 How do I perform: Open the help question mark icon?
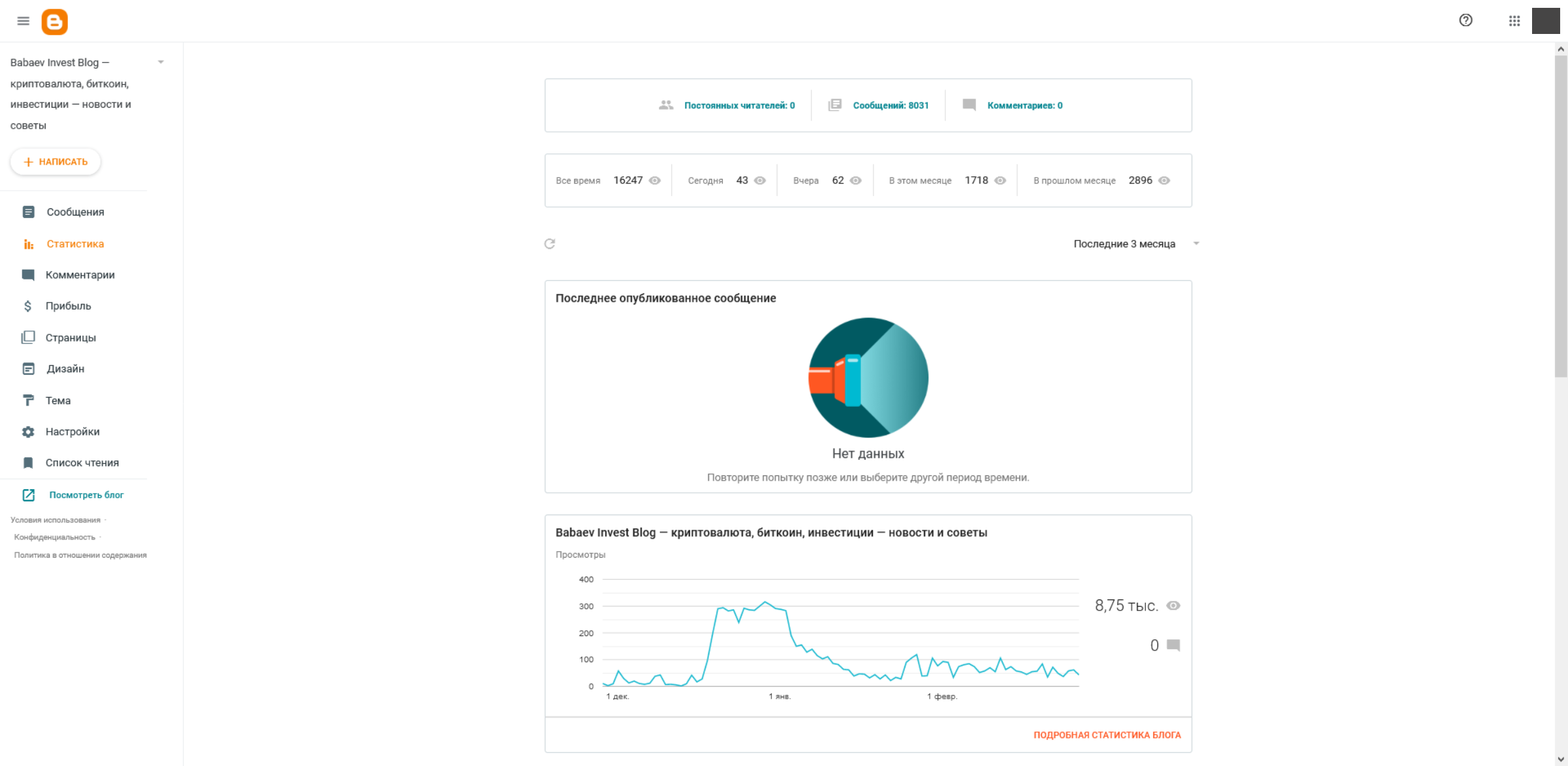tap(1465, 20)
